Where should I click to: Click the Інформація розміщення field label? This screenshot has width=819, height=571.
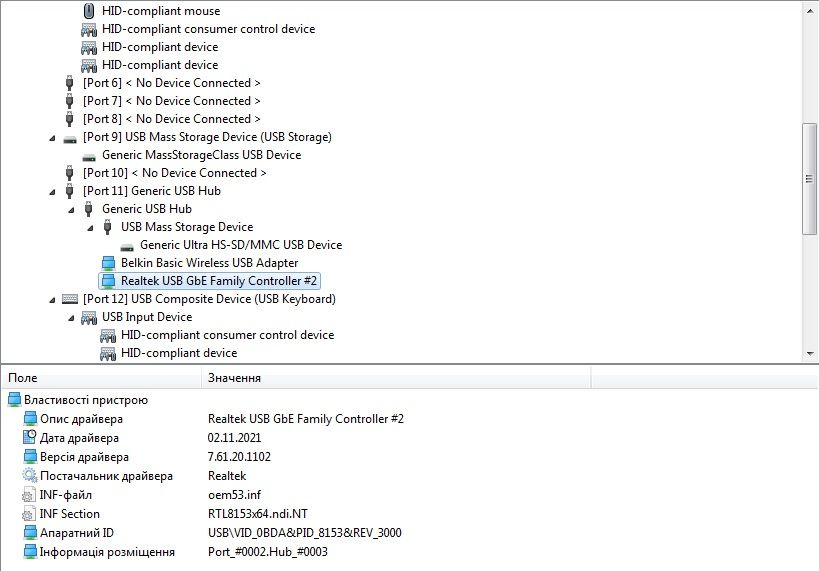point(107,552)
